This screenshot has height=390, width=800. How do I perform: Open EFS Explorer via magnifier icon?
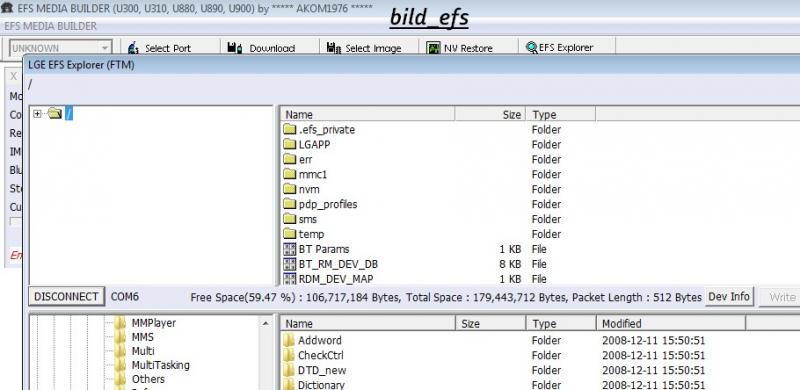coord(532,47)
